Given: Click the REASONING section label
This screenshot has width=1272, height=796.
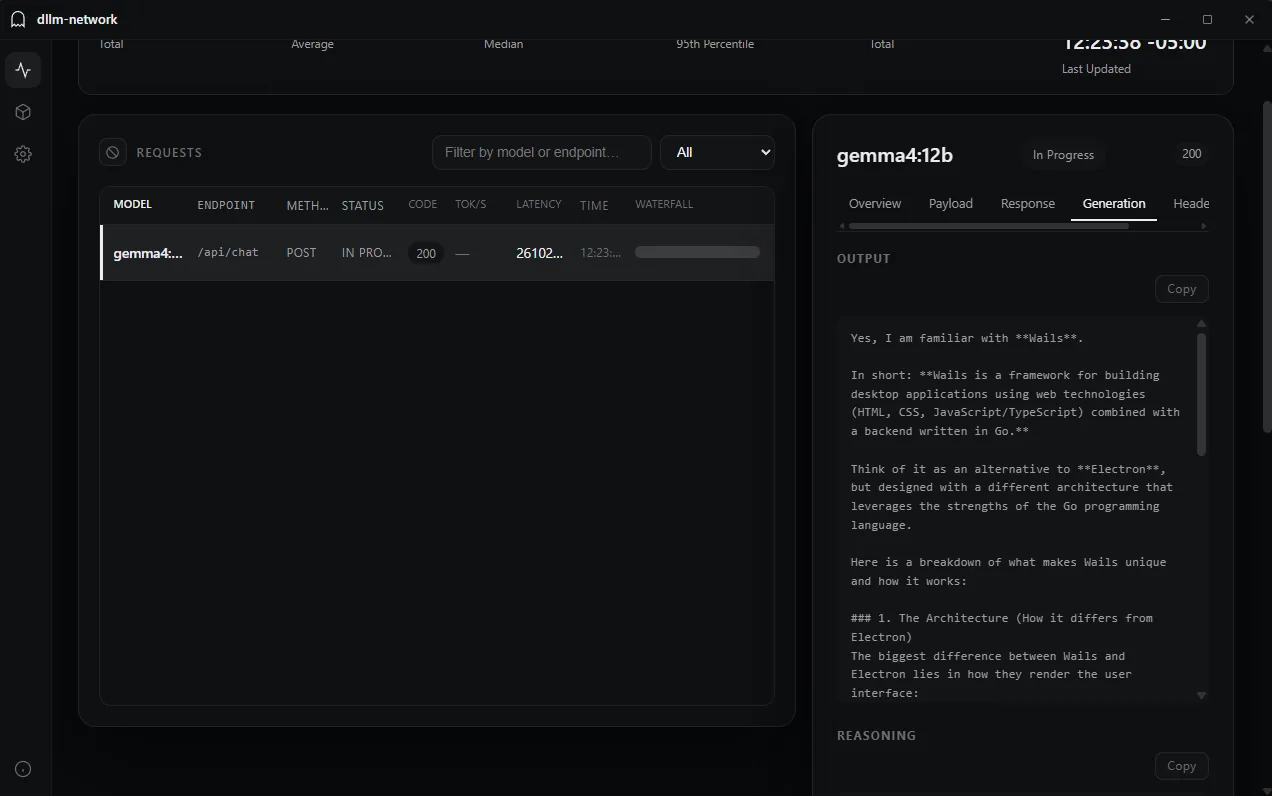Looking at the screenshot, I should (876, 735).
